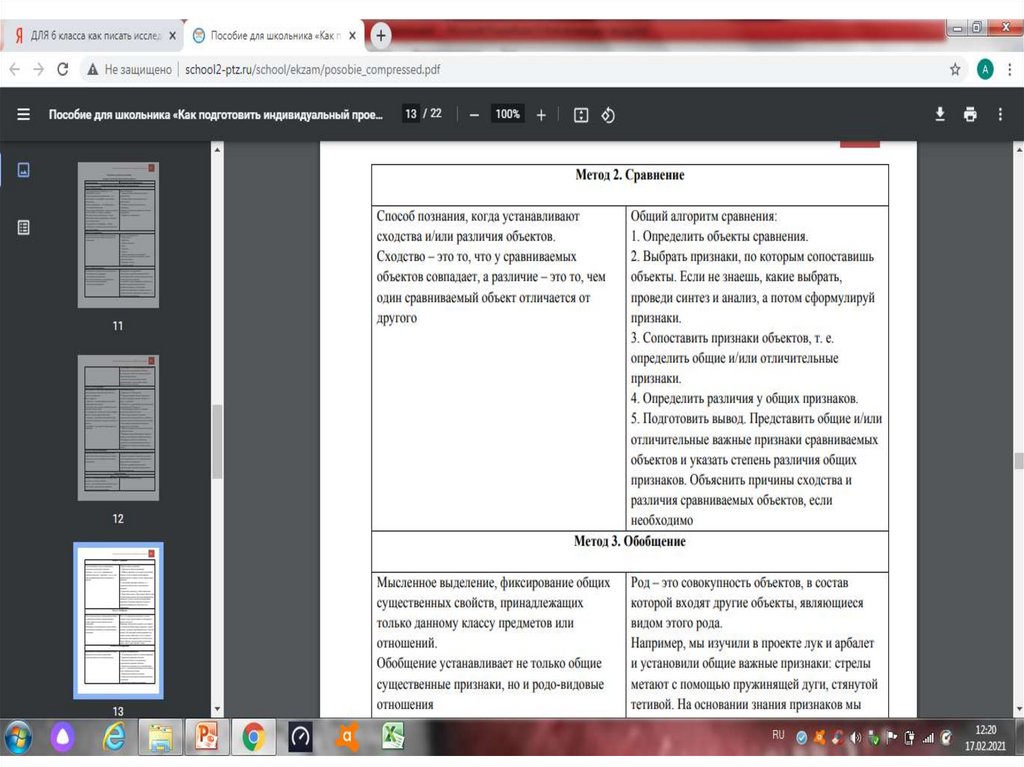
Task: Click the zoom out minus button
Action: click(474, 115)
